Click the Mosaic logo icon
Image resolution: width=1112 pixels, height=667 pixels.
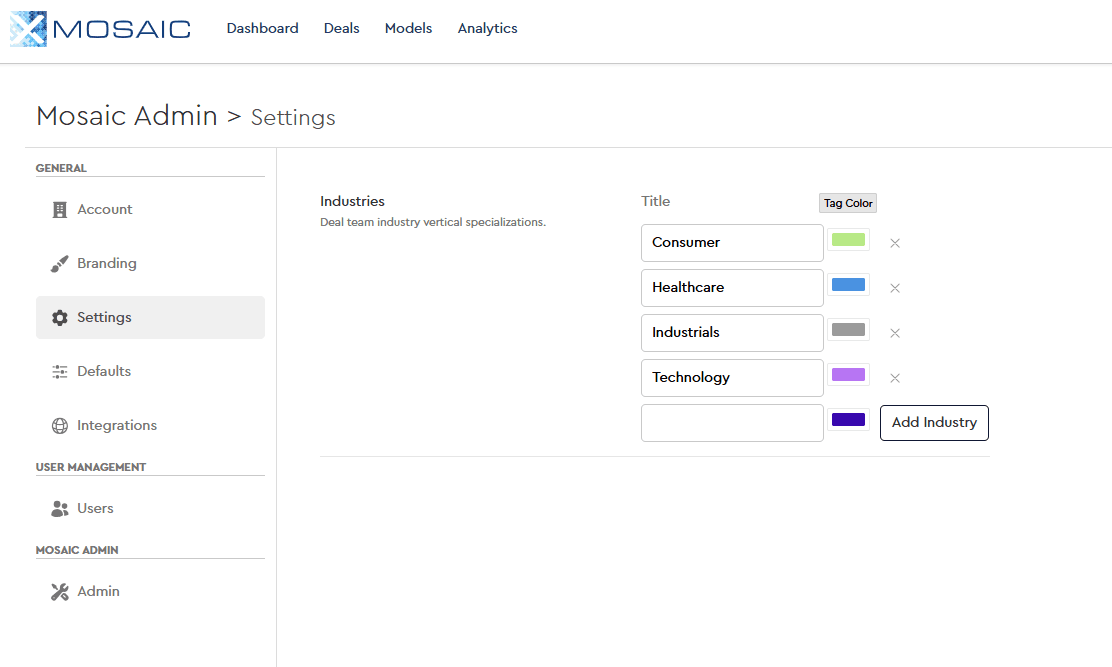28,29
